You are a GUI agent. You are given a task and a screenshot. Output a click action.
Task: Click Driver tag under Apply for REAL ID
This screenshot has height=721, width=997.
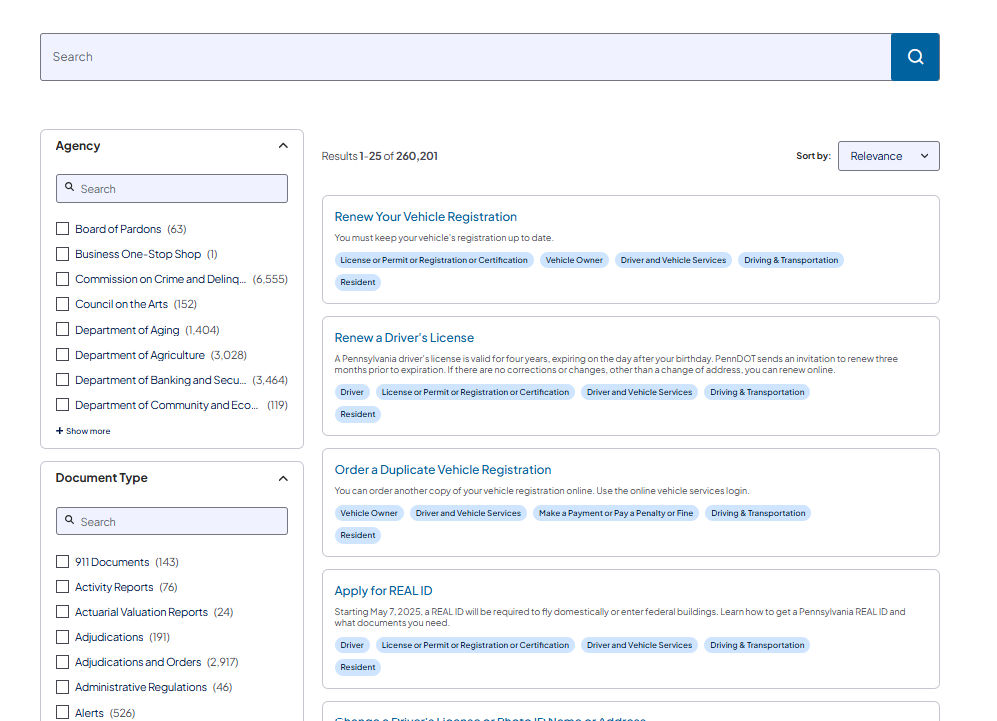(x=352, y=645)
